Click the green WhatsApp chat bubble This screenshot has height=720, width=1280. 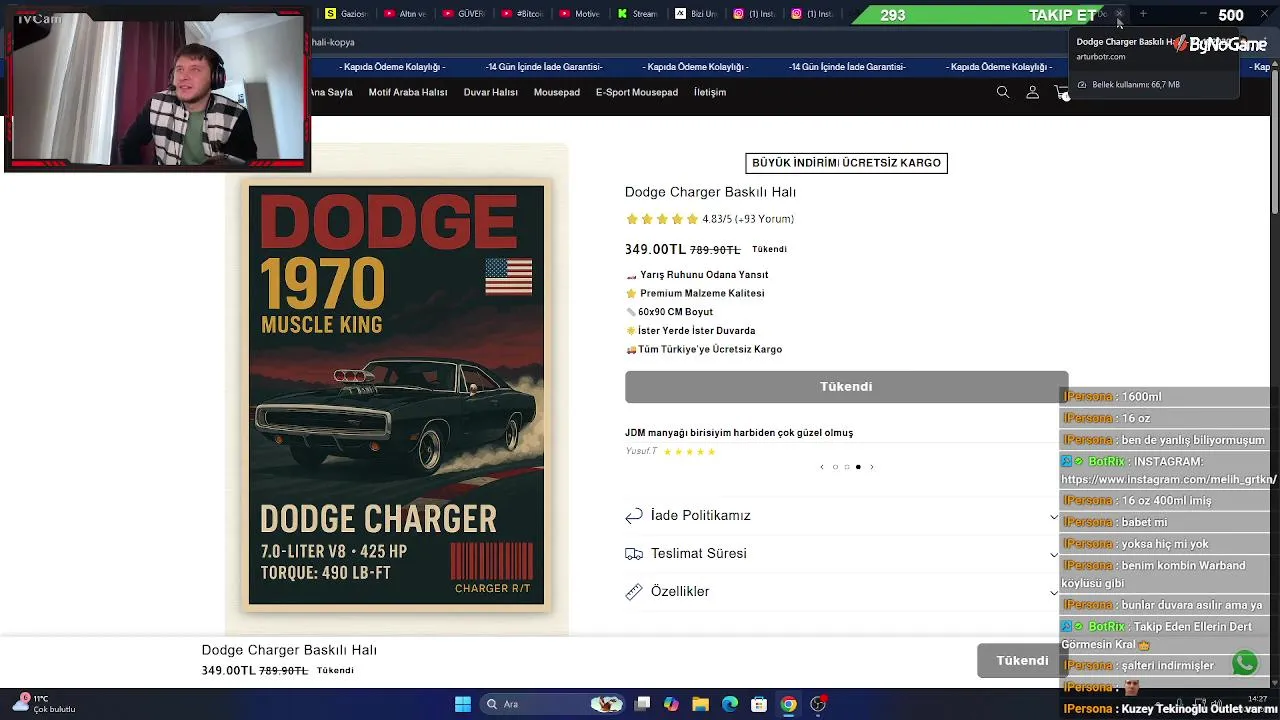click(1245, 662)
